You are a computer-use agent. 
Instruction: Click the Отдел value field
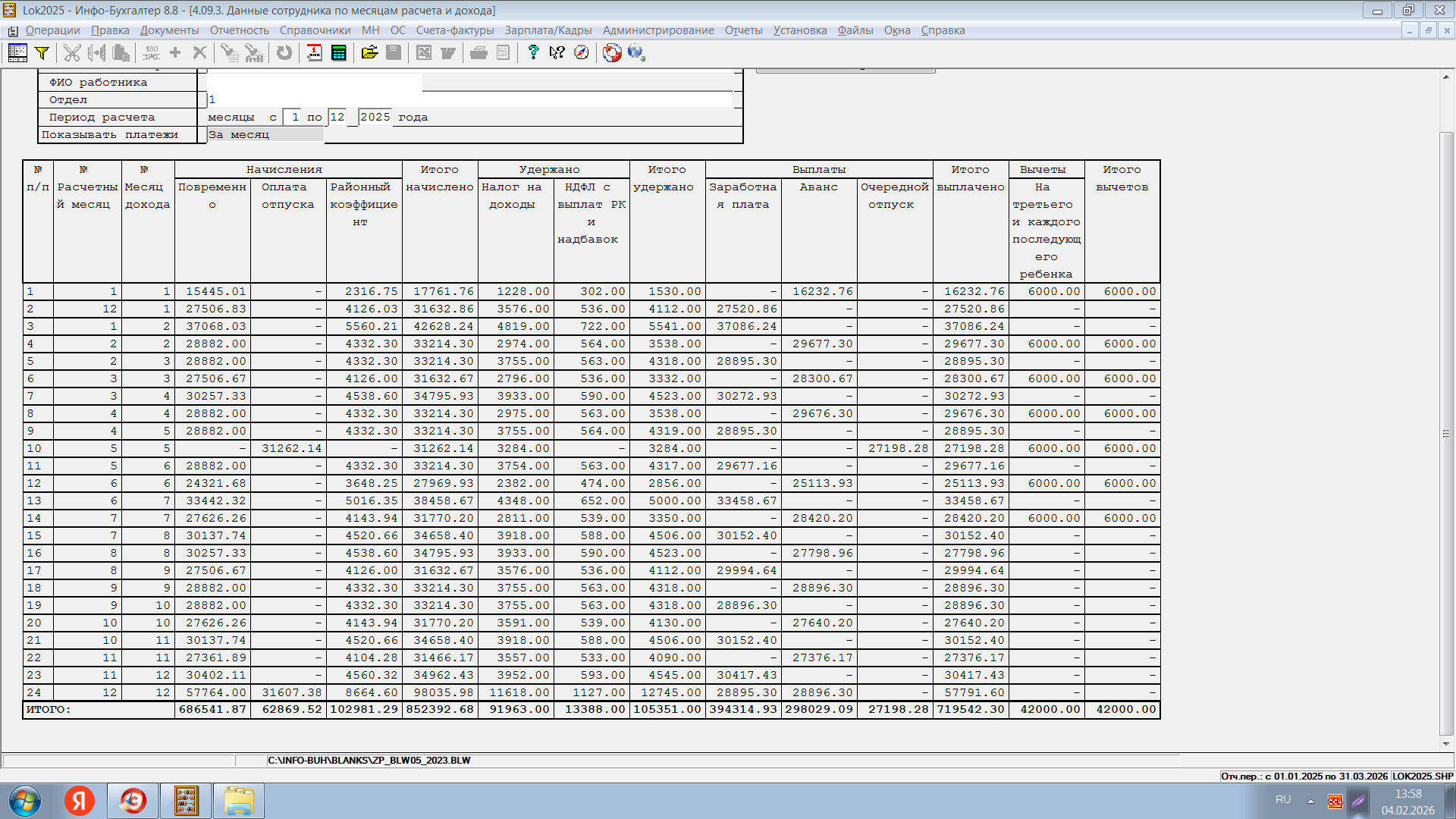click(470, 99)
